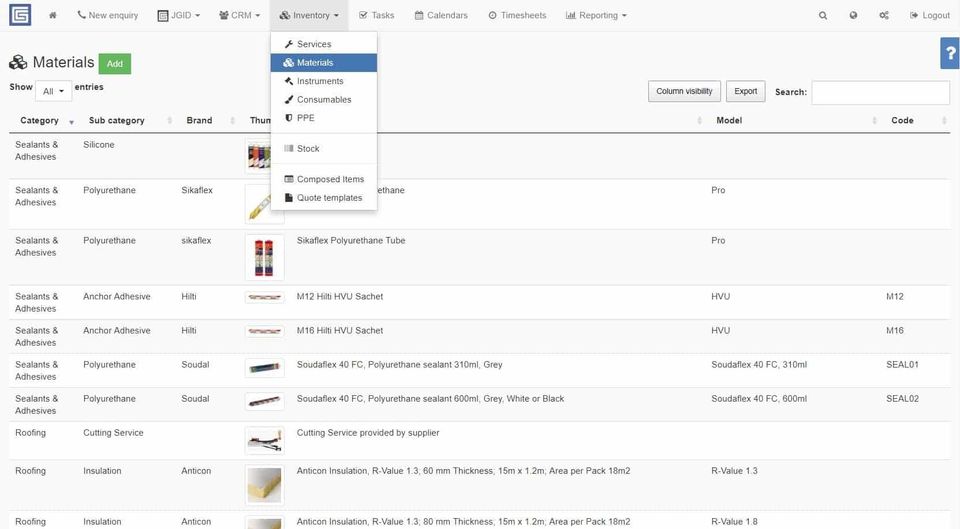Viewport: 960px width, 529px height.
Task: Open Quote templates from the menu
Action: pyautogui.click(x=323, y=197)
